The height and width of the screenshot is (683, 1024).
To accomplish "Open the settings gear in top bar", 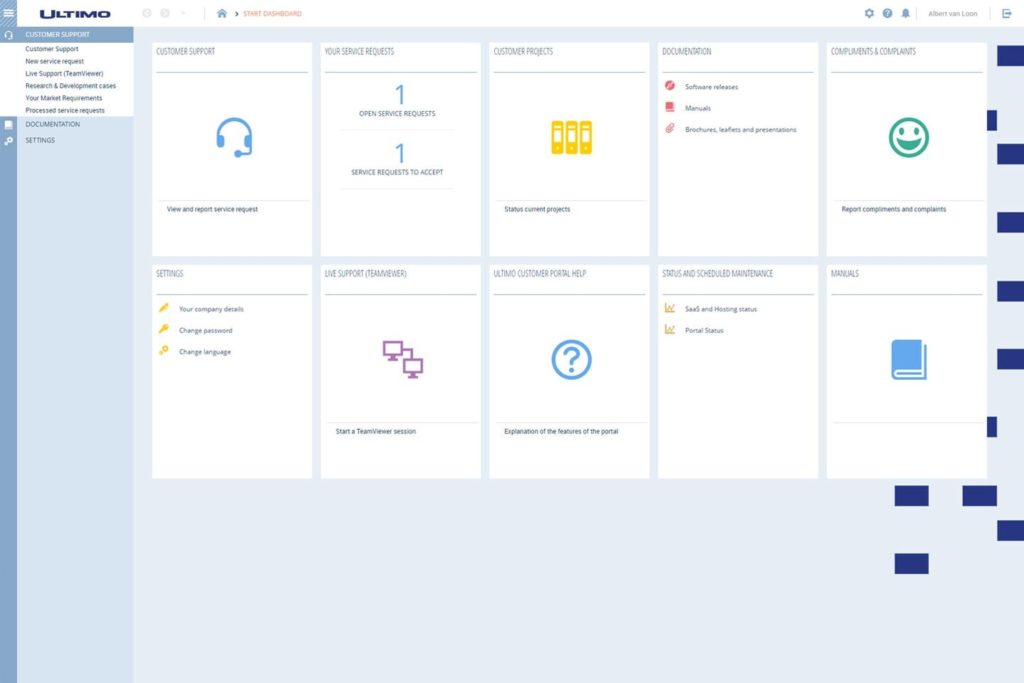I will click(x=869, y=13).
